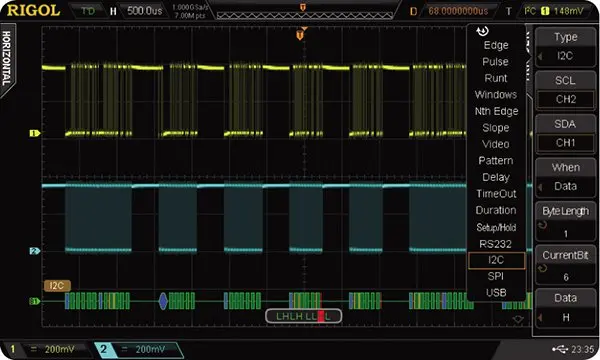The image size is (600, 360).
Task: Click the 148mV trigger level readout
Action: click(x=568, y=11)
